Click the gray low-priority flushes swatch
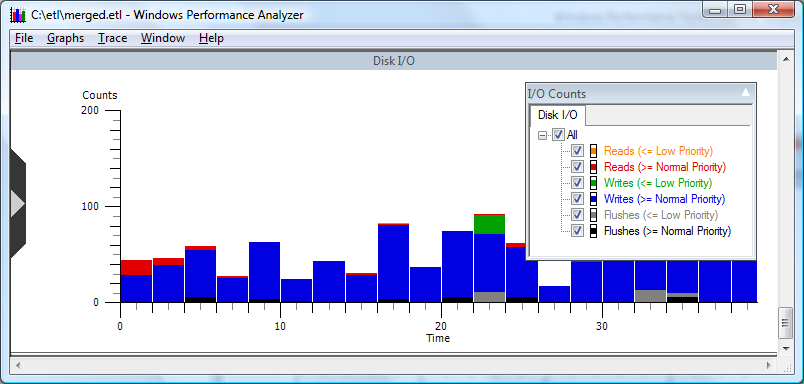 [593, 214]
